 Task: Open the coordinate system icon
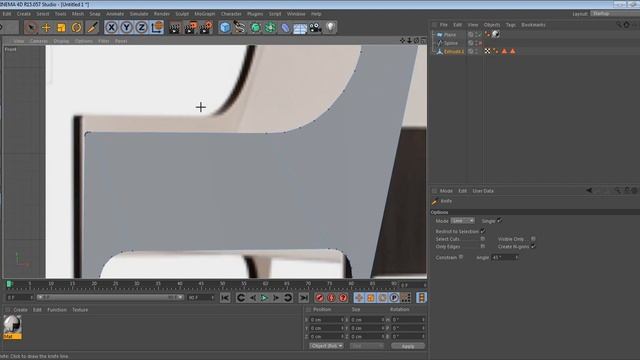(x=157, y=27)
